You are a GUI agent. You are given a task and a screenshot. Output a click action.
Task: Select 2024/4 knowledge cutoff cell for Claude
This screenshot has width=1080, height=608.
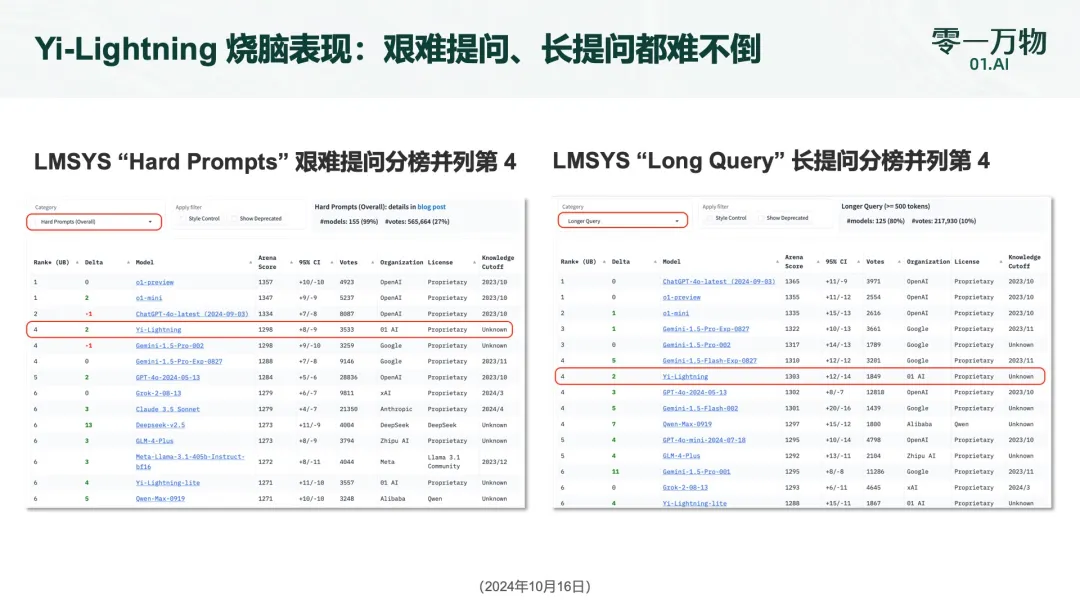point(492,409)
